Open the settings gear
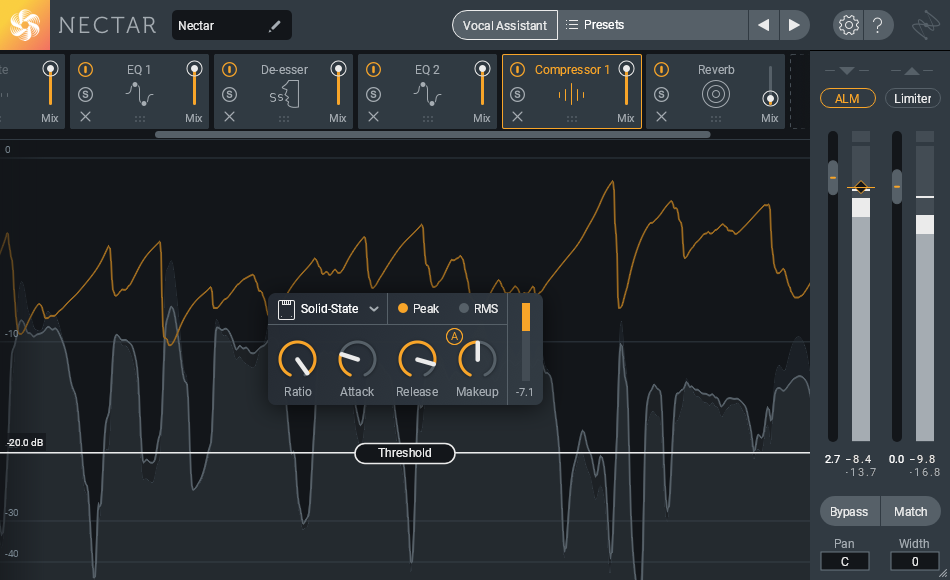Screen dimensions: 950x580 [848, 25]
